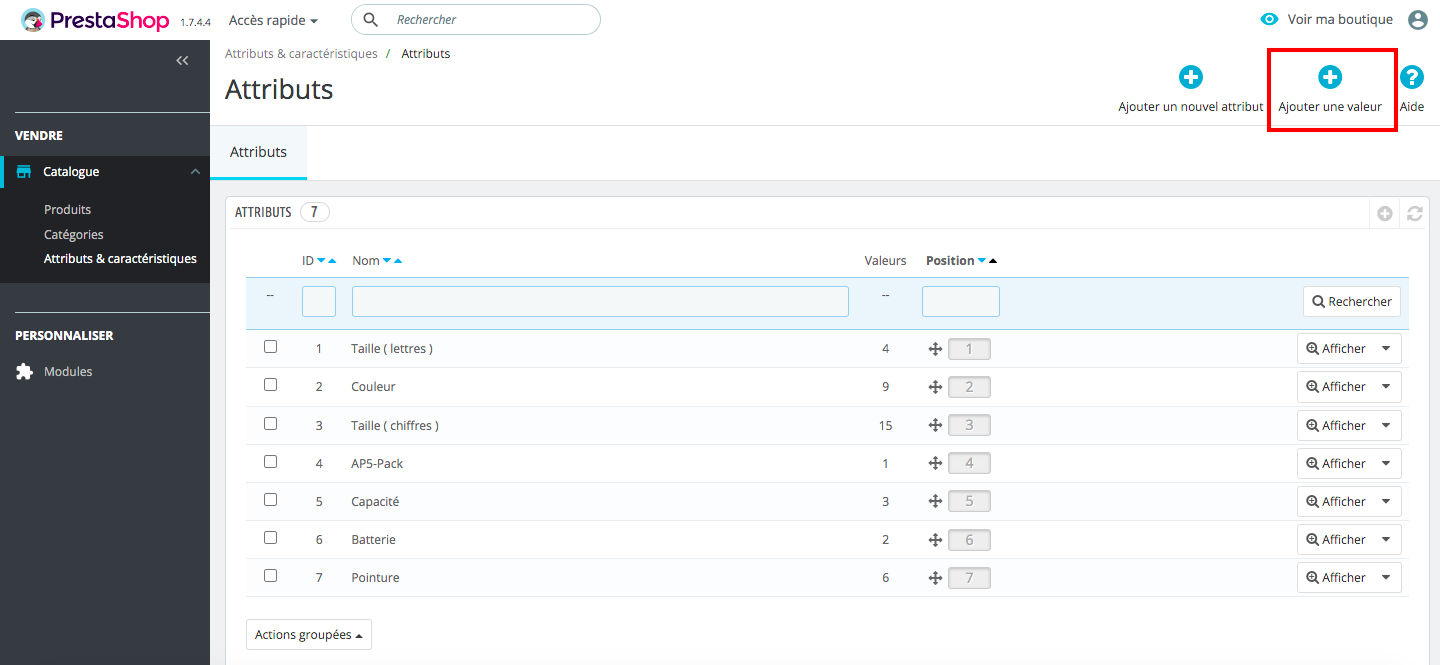Viewport: 1440px width, 665px height.
Task: Open the Actions groupées dropdown
Action: click(309, 634)
